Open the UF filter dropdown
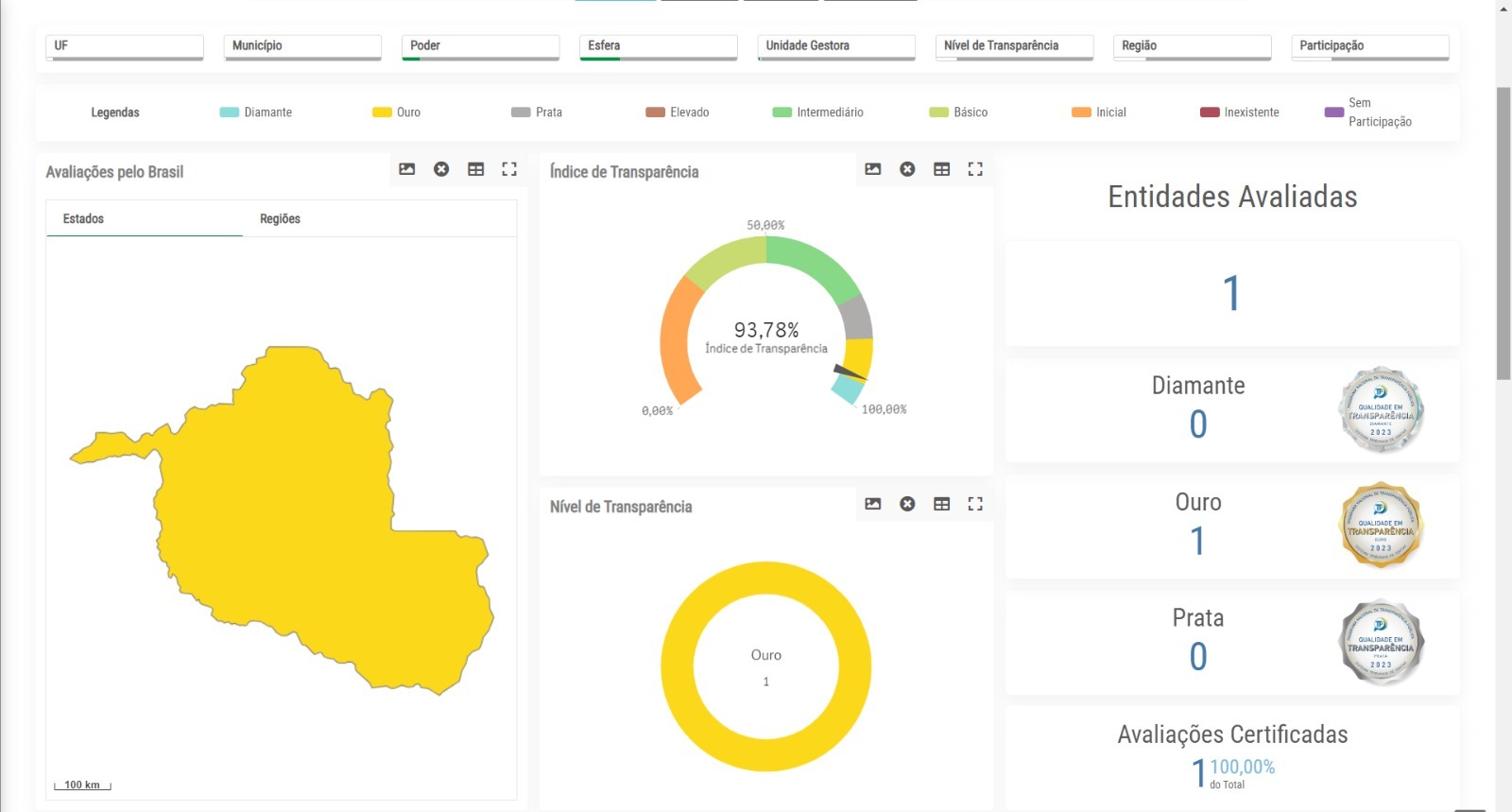1512x812 pixels. [125, 46]
